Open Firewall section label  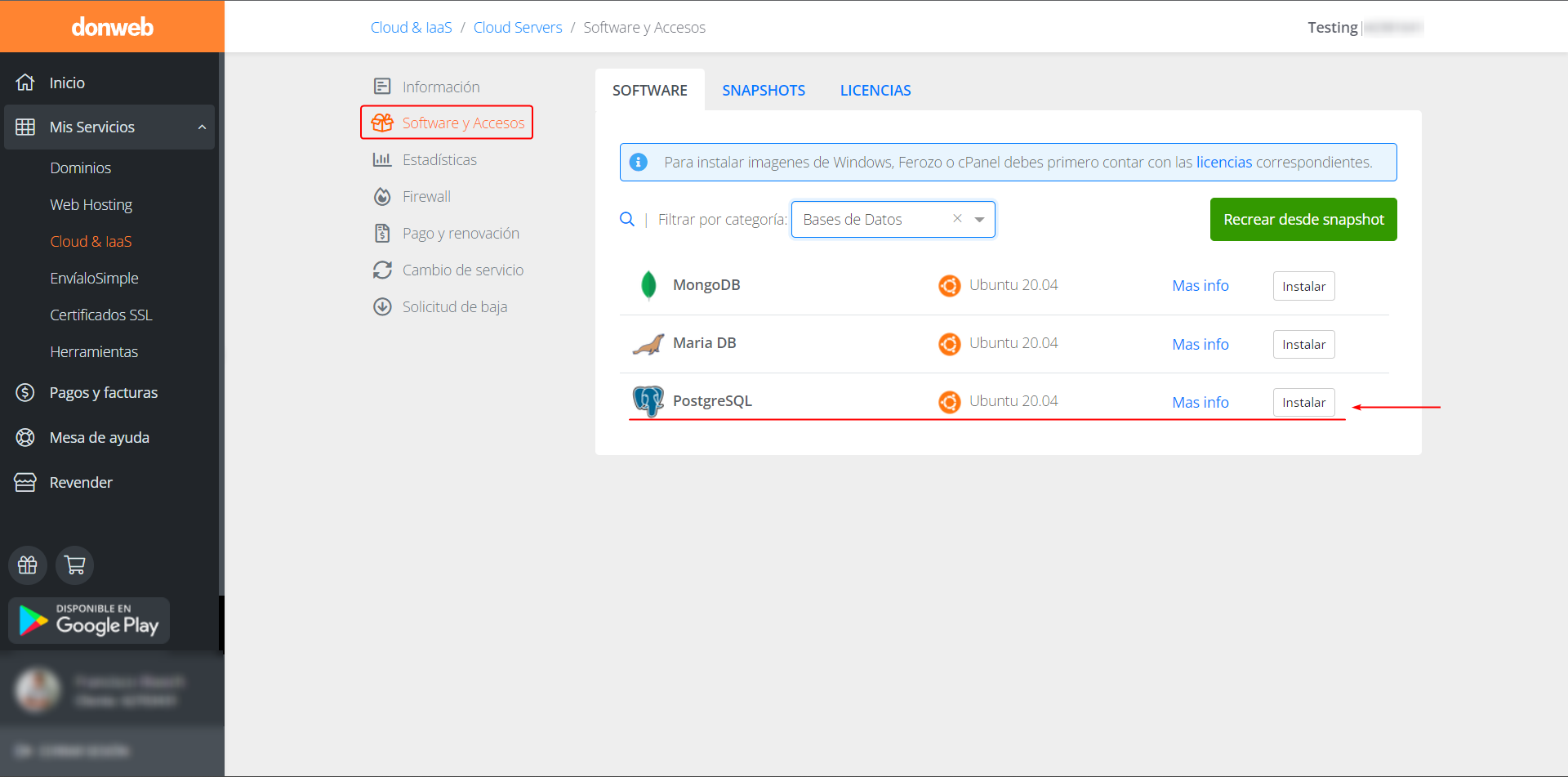tap(426, 196)
